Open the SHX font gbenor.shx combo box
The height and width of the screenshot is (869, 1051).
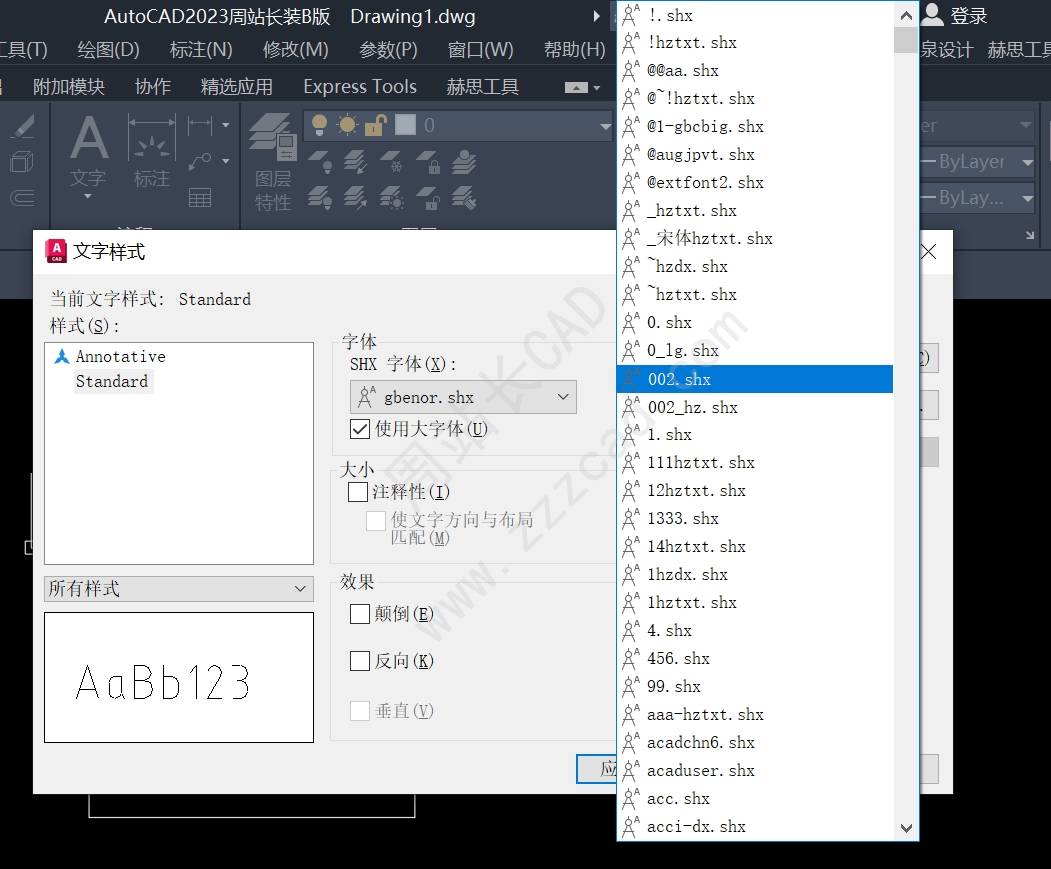[463, 397]
